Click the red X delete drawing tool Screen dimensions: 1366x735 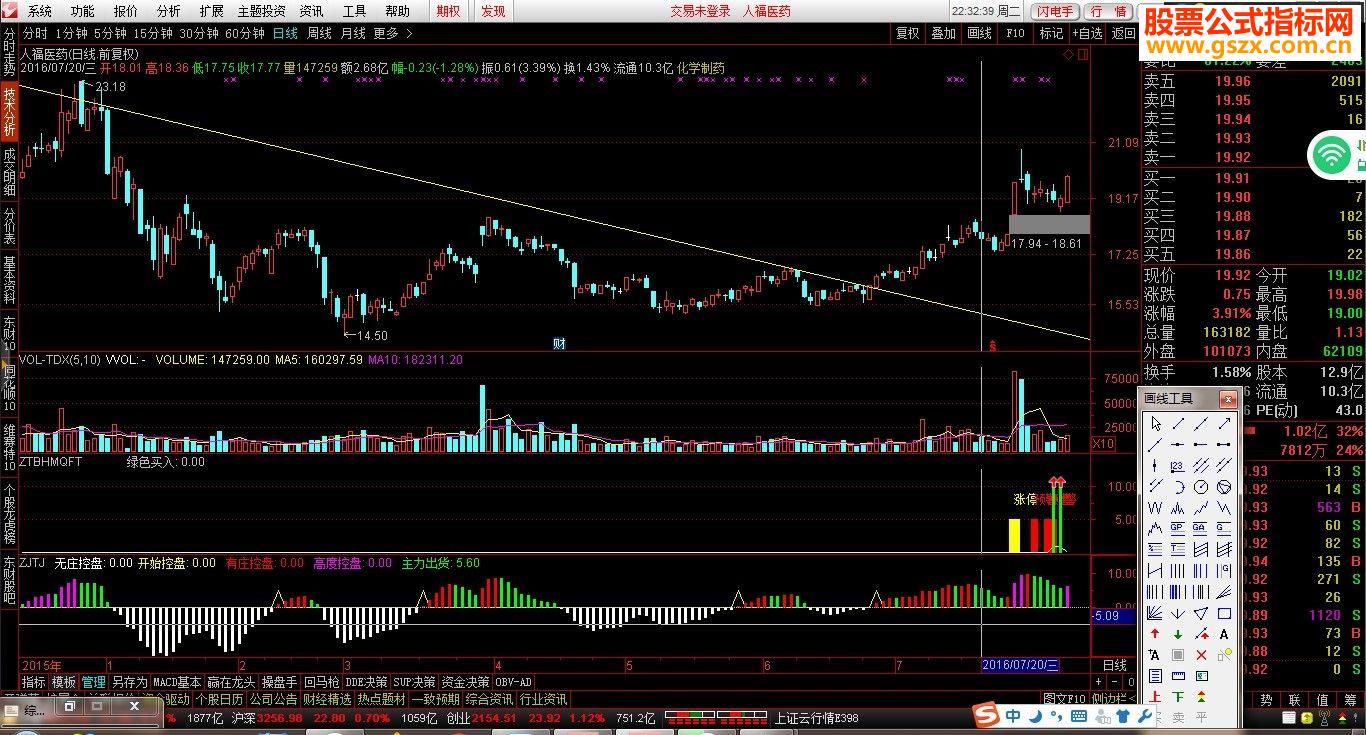click(x=1201, y=654)
